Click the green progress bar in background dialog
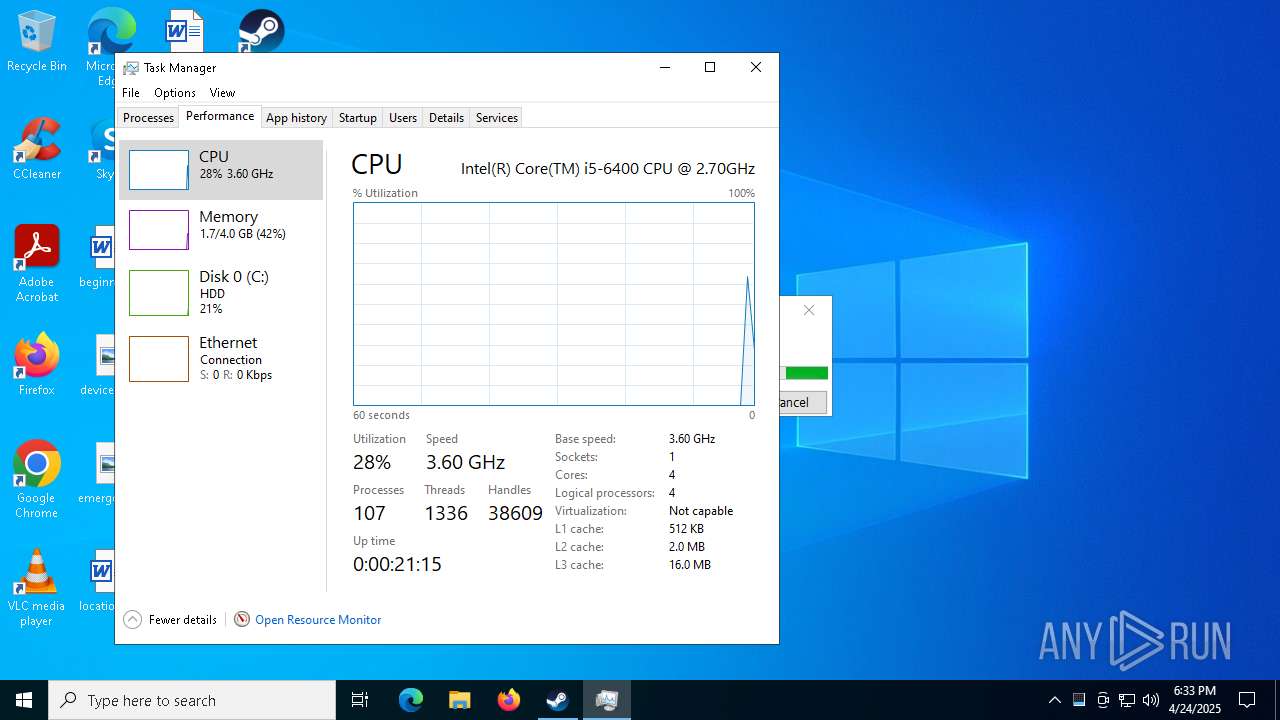Image resolution: width=1280 pixels, height=720 pixels. point(806,373)
